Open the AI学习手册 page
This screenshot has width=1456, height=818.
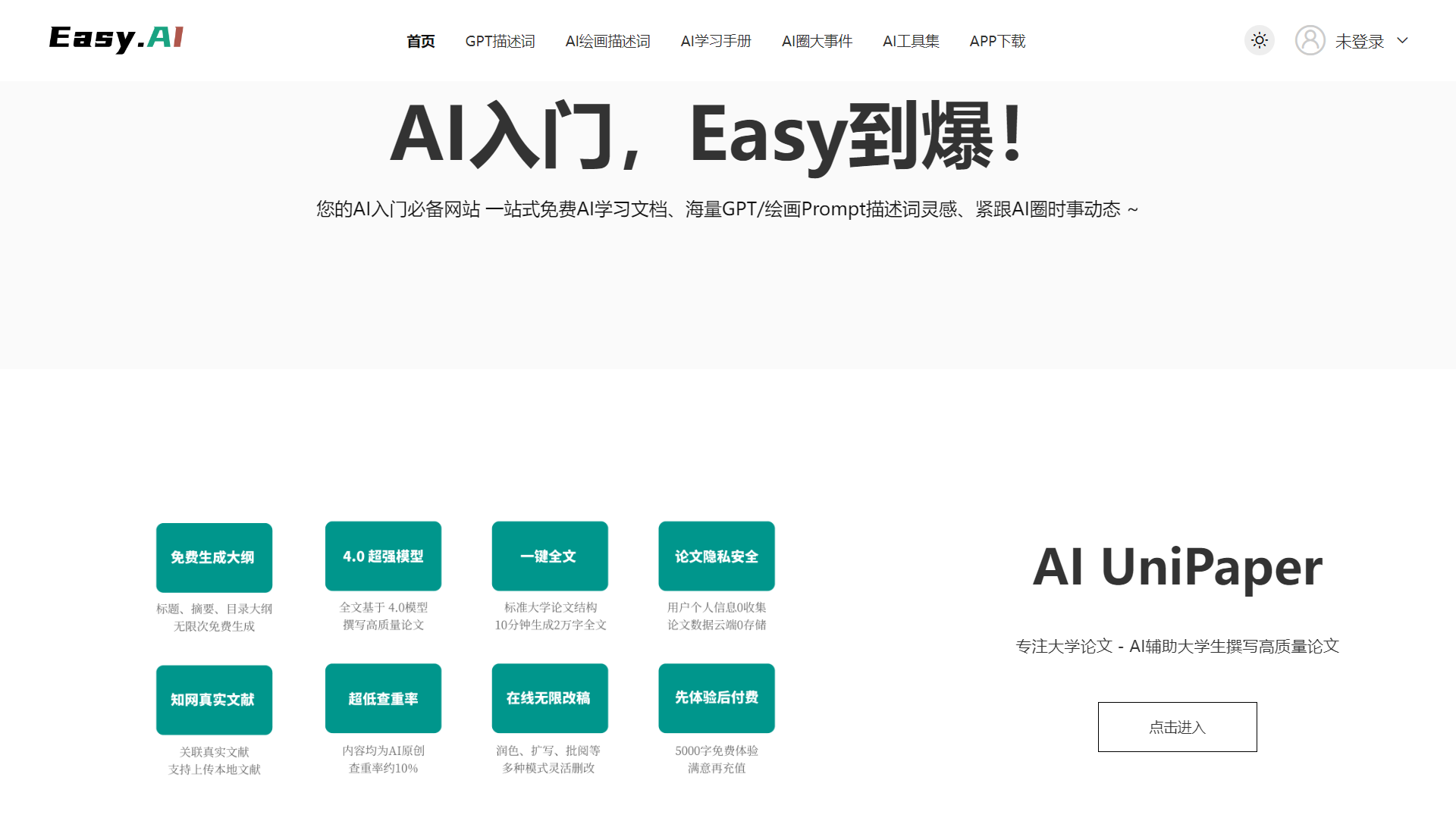715,41
